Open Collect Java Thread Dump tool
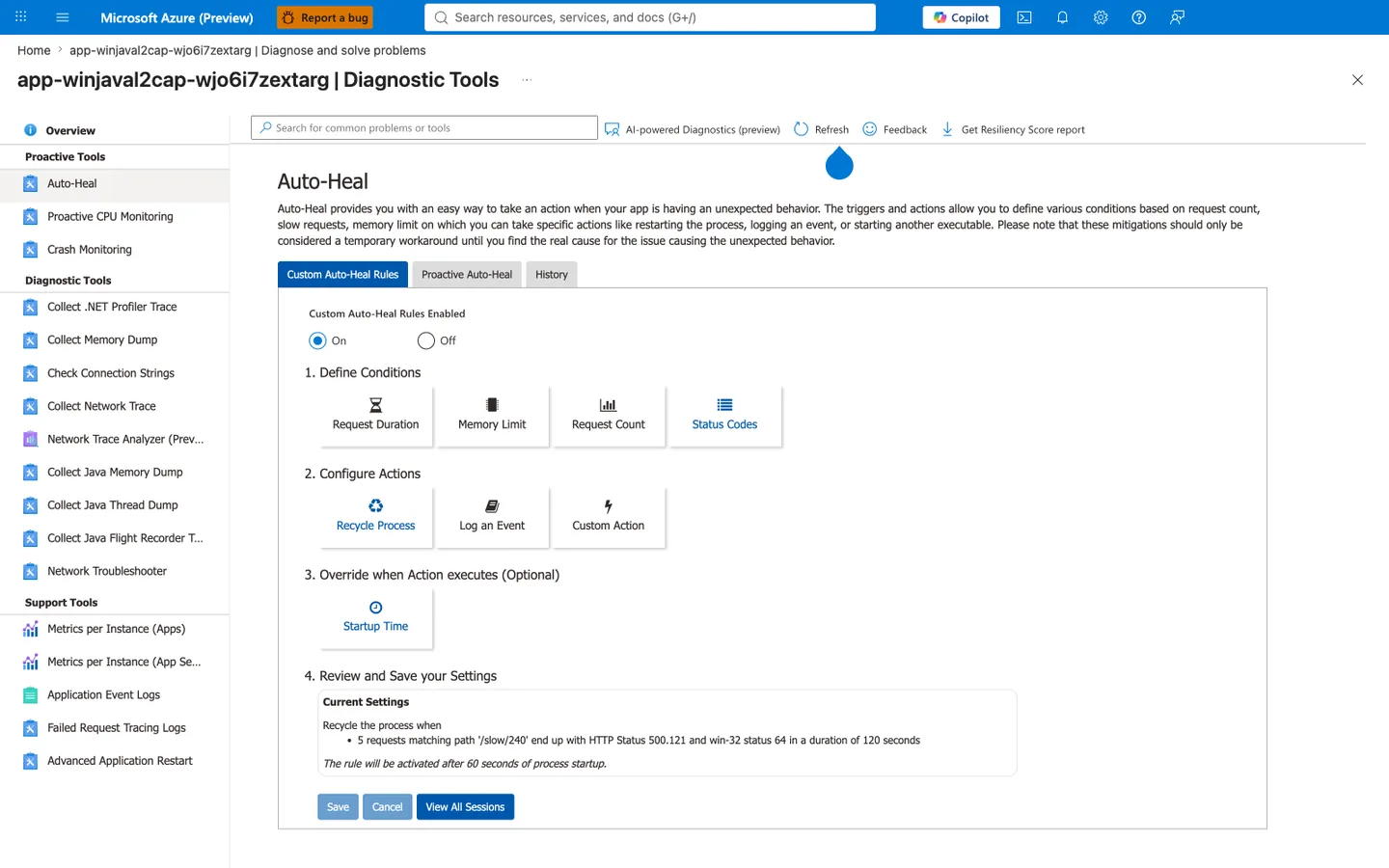This screenshot has height=868, width=1389. pyautogui.click(x=115, y=505)
